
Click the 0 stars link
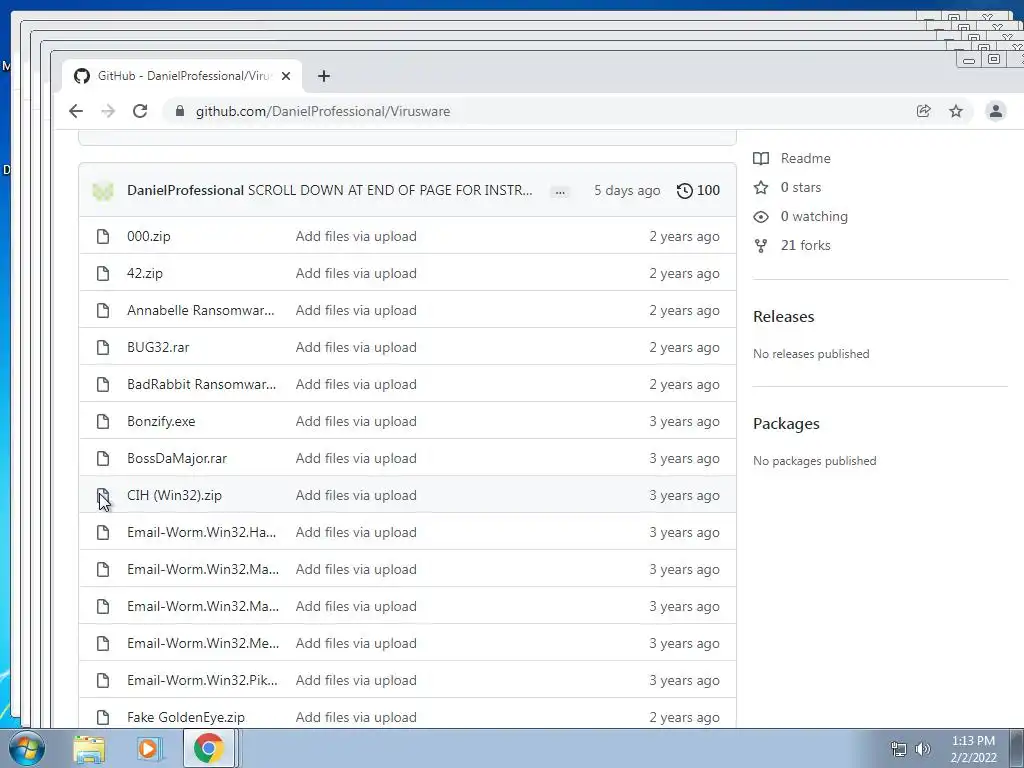pos(801,187)
